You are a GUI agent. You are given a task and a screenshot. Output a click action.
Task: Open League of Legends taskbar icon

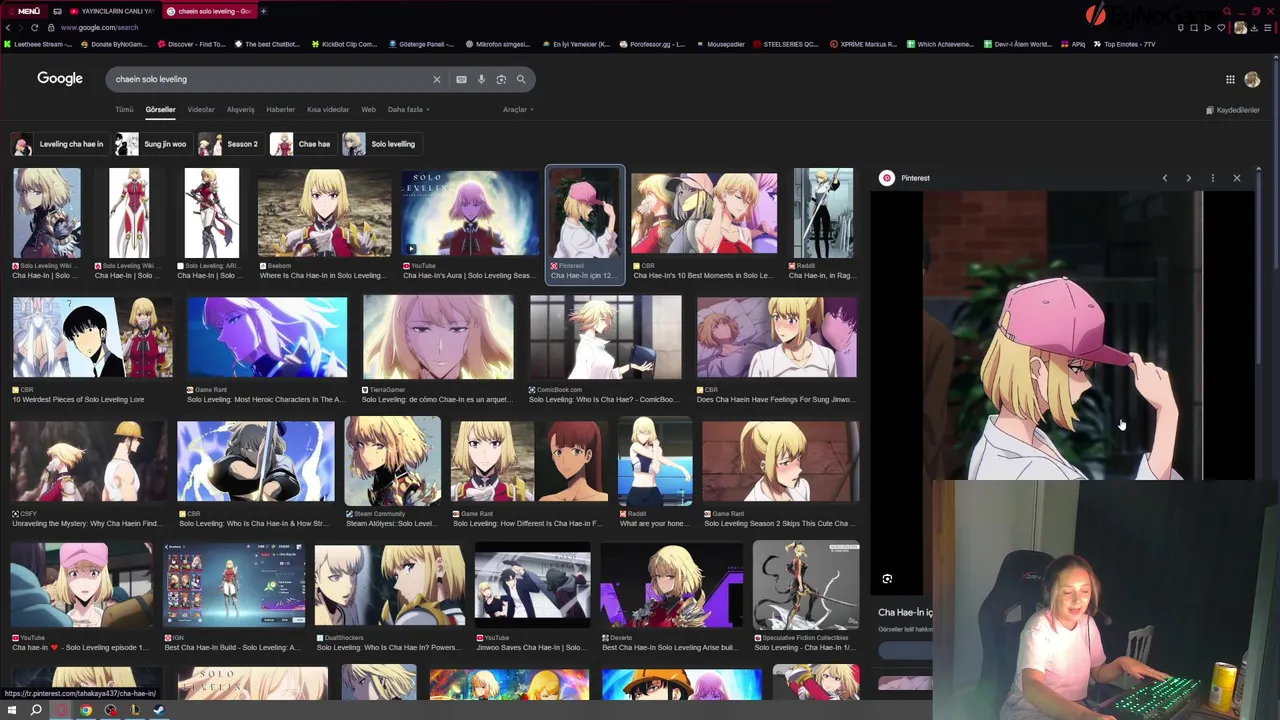coord(134,710)
